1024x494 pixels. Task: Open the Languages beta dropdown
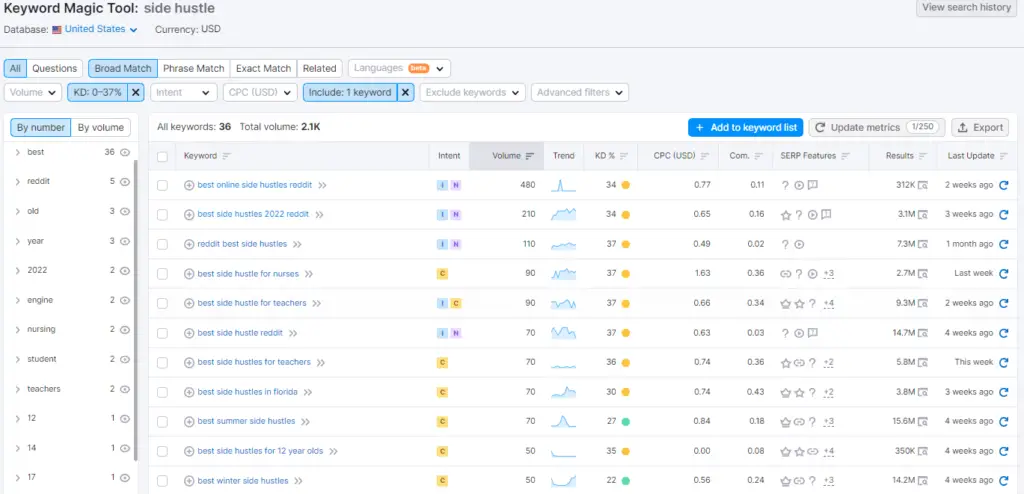pos(400,68)
